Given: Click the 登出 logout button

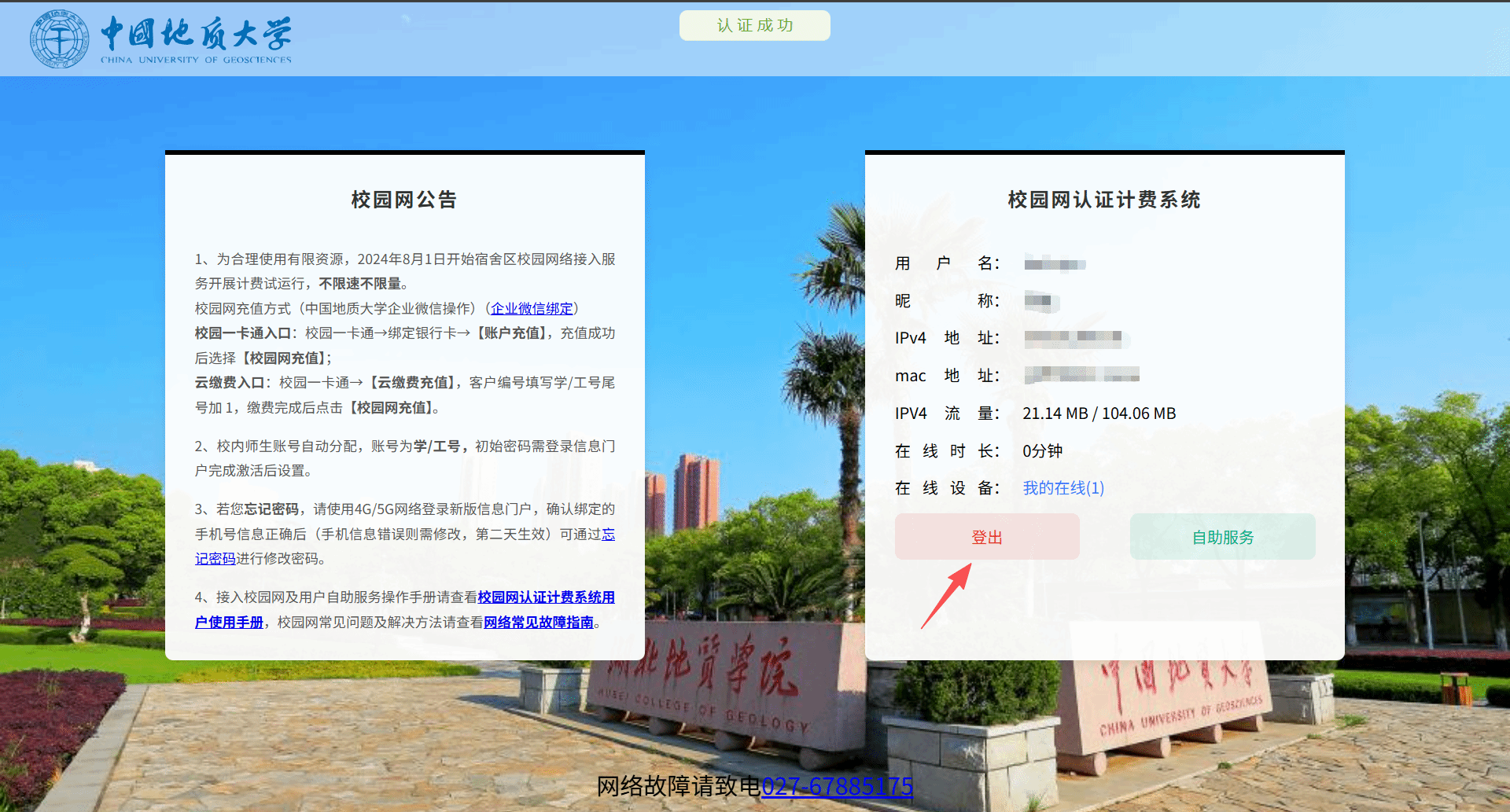Looking at the screenshot, I should [x=987, y=537].
